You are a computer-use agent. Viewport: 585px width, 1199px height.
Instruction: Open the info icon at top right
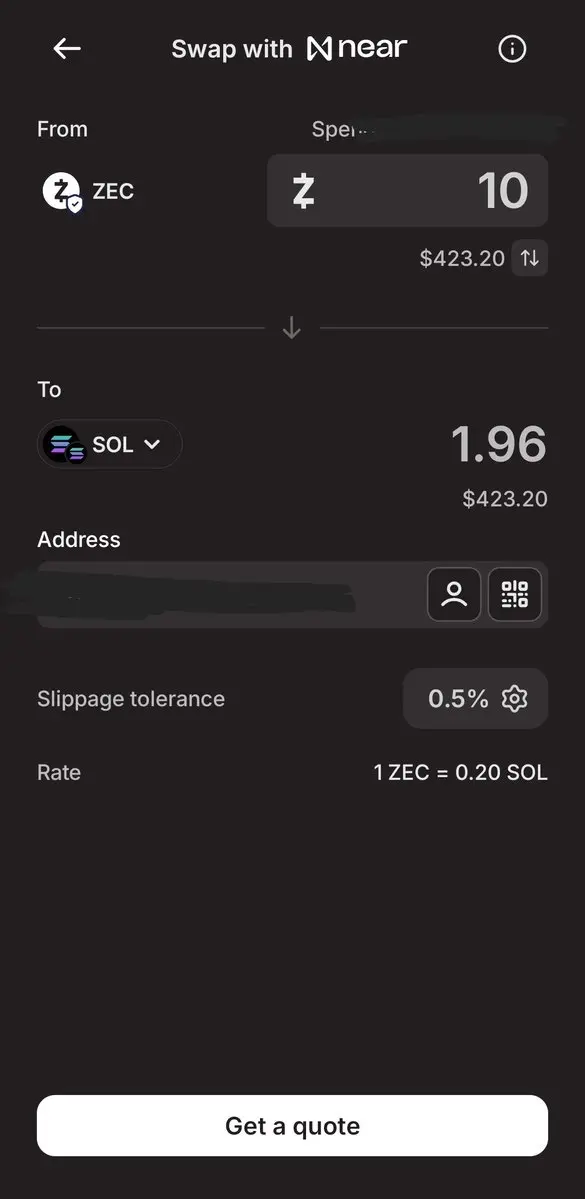(512, 49)
